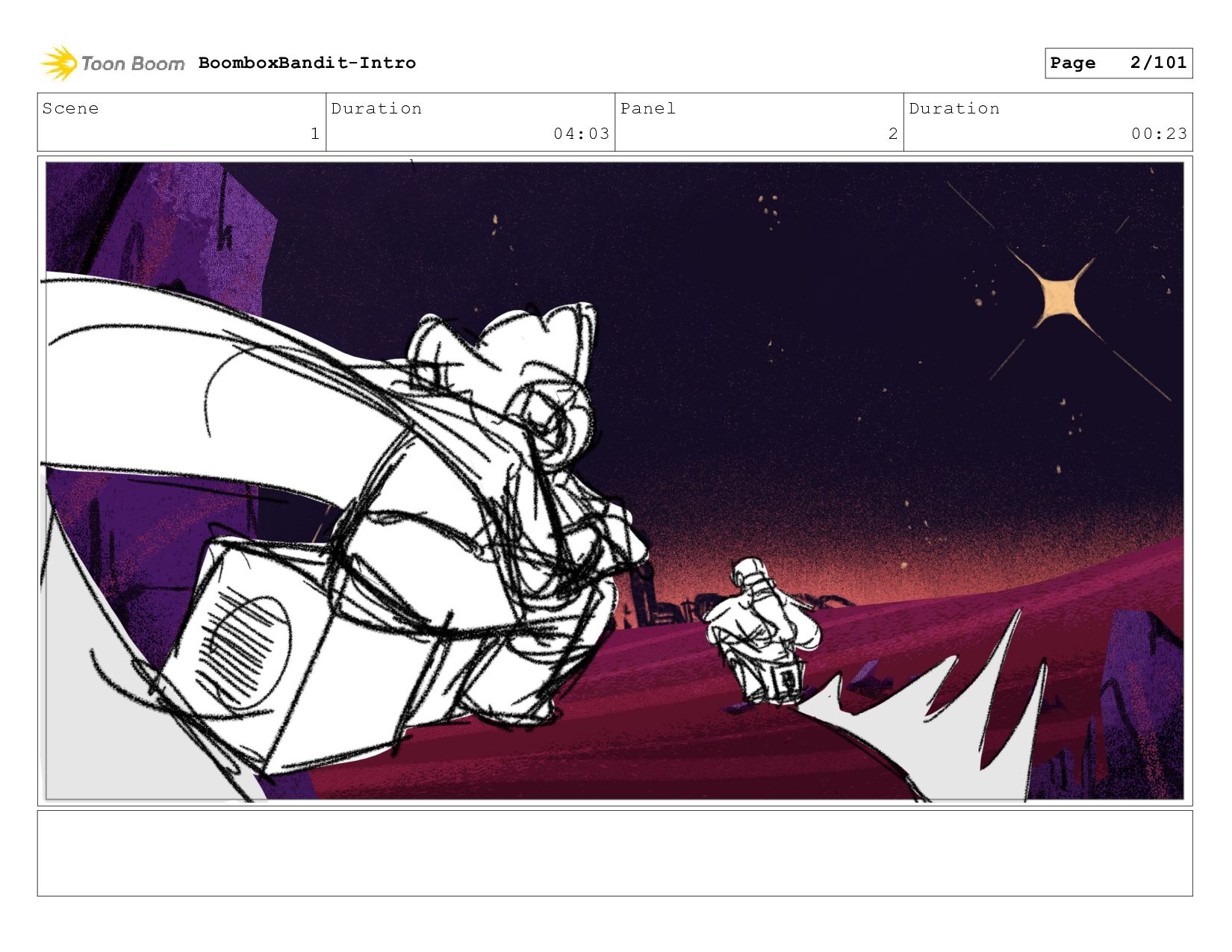Click the Panel label cell

(x=759, y=122)
